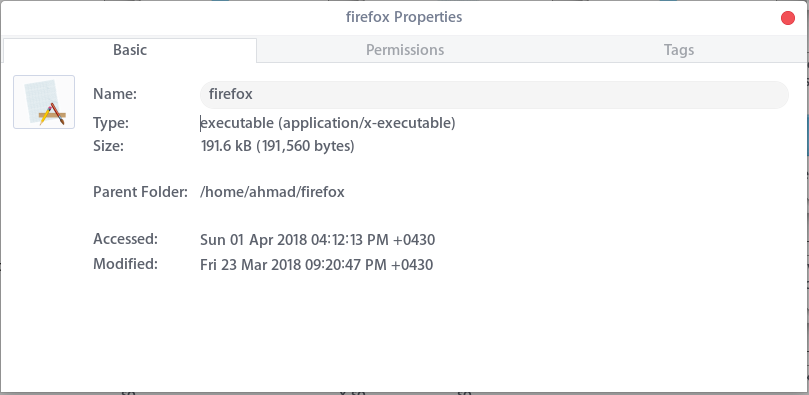Click the Accessed: label
Screen dimensions: 809x395
(x=125, y=239)
